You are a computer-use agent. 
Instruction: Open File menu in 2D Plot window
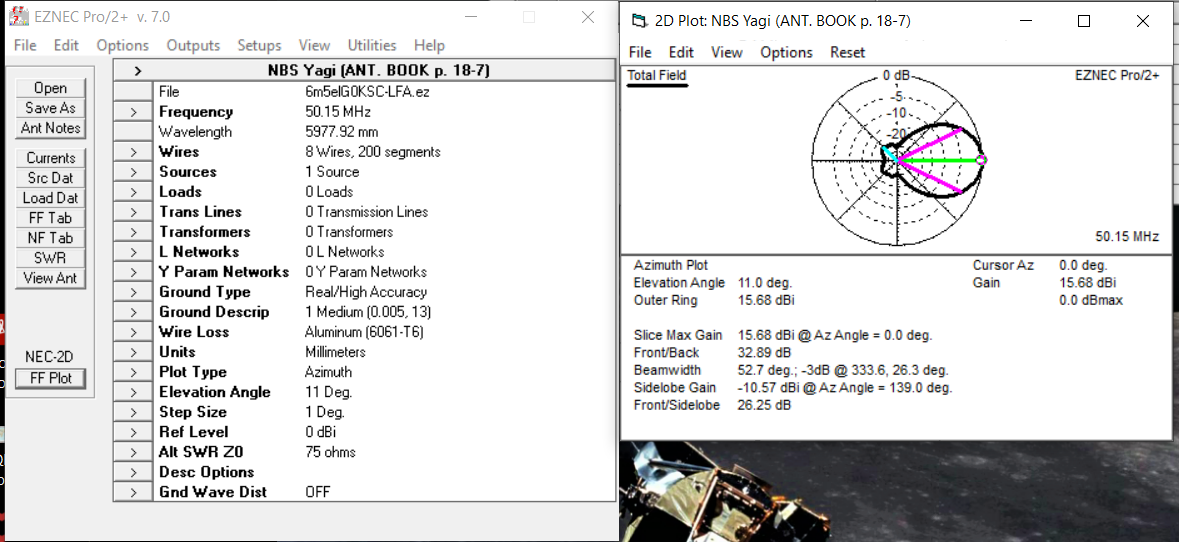tap(640, 53)
